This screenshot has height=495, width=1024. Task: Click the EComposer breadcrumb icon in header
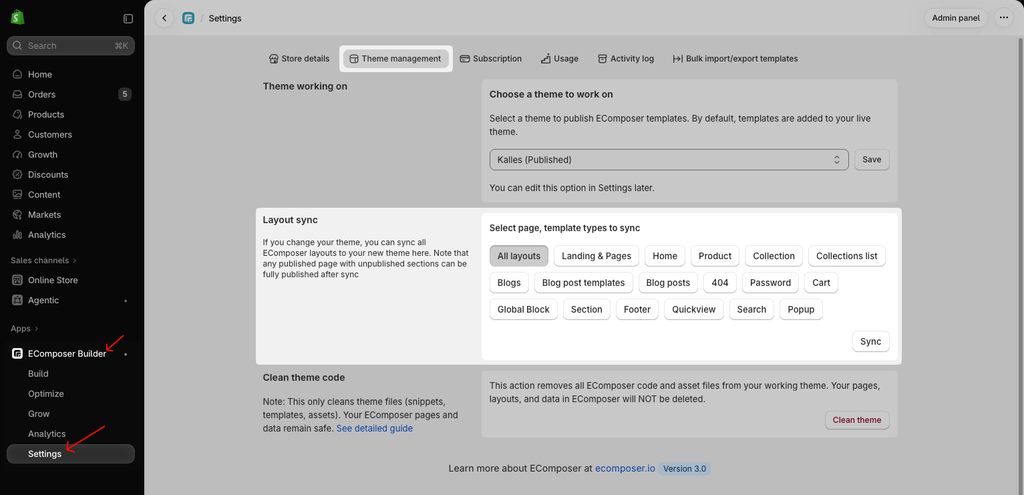[x=188, y=18]
